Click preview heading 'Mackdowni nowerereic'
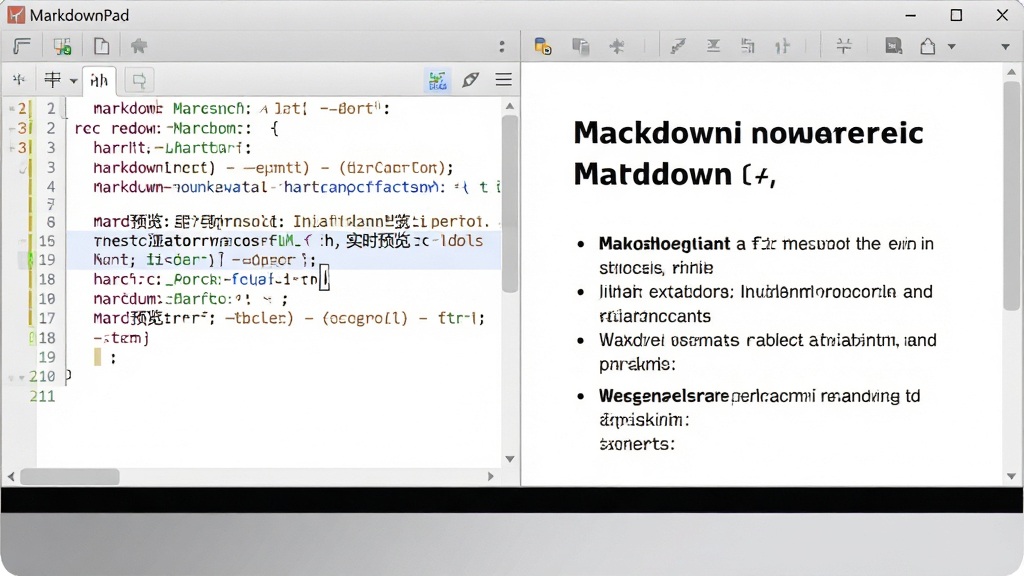 coord(748,133)
